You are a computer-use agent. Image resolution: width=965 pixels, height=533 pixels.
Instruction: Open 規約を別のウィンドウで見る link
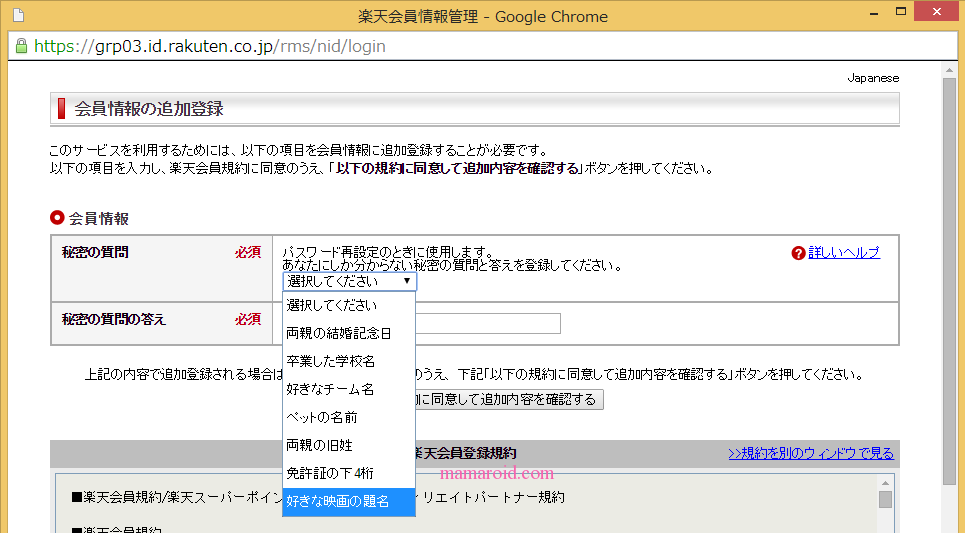811,454
